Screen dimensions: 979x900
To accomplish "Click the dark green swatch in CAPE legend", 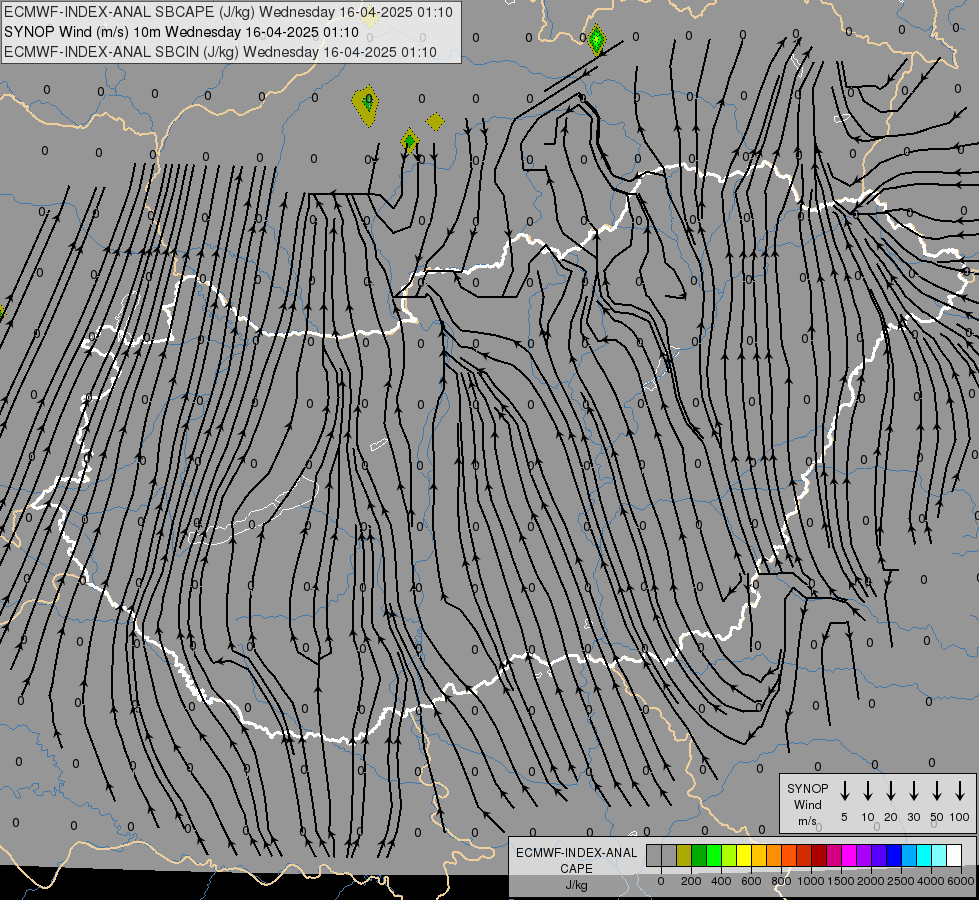I will 699,855.
